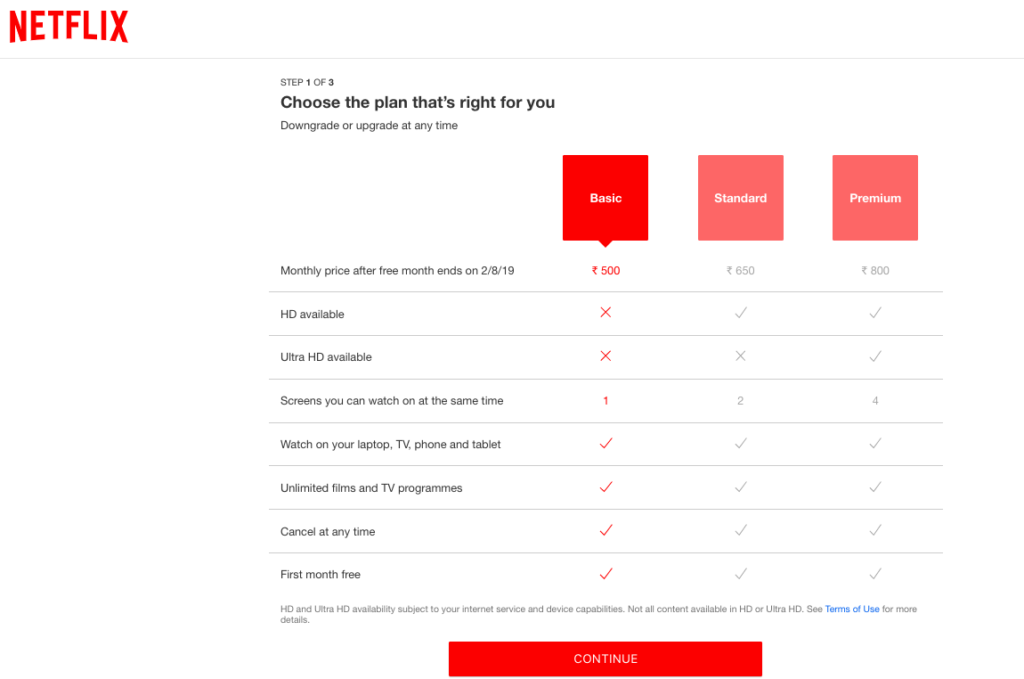Click the red X under Basic Ultra HD
1024x679 pixels.
(605, 356)
